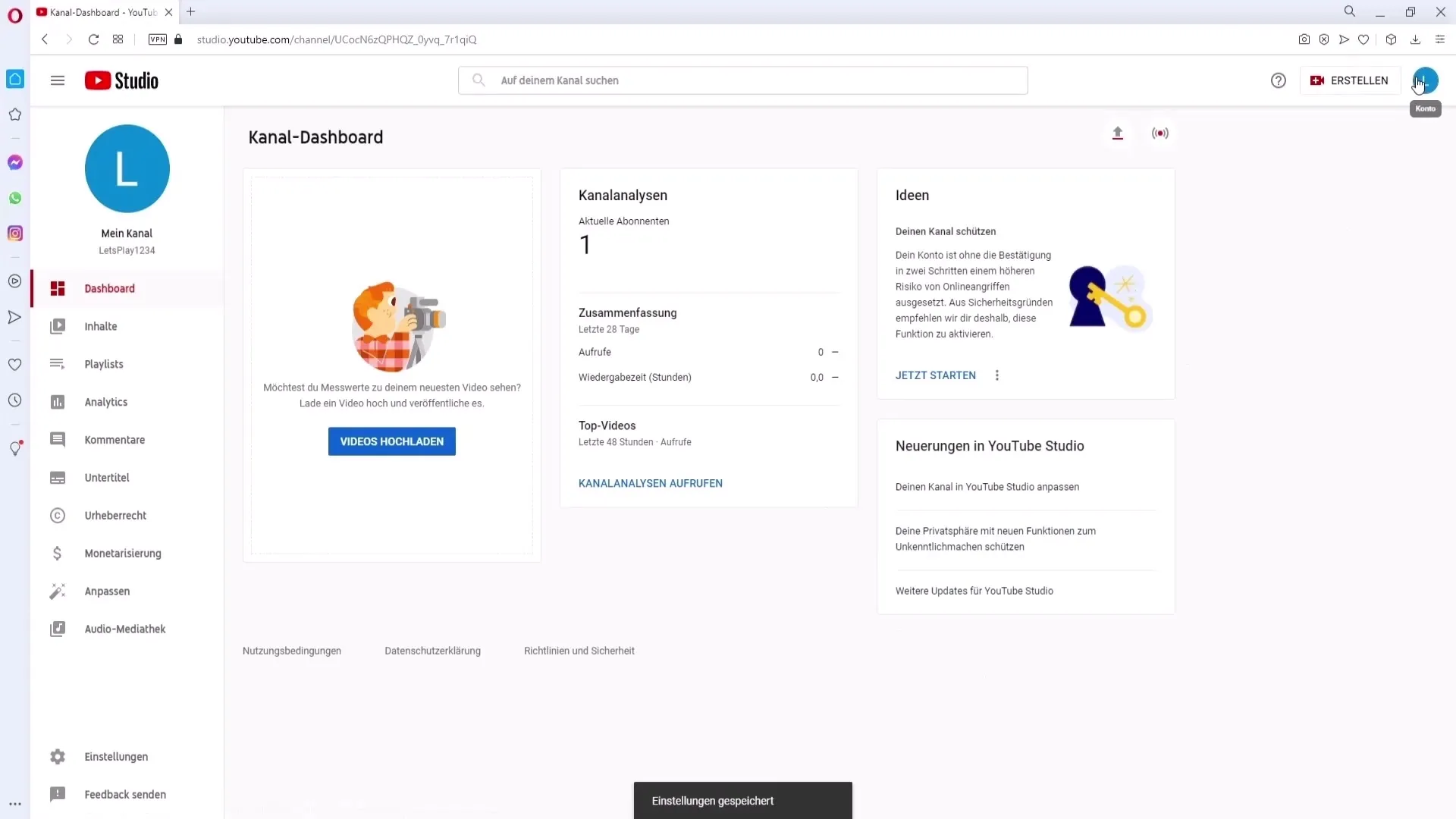Viewport: 1456px width, 819px height.
Task: Open the Inhalte section icon
Action: (x=57, y=326)
